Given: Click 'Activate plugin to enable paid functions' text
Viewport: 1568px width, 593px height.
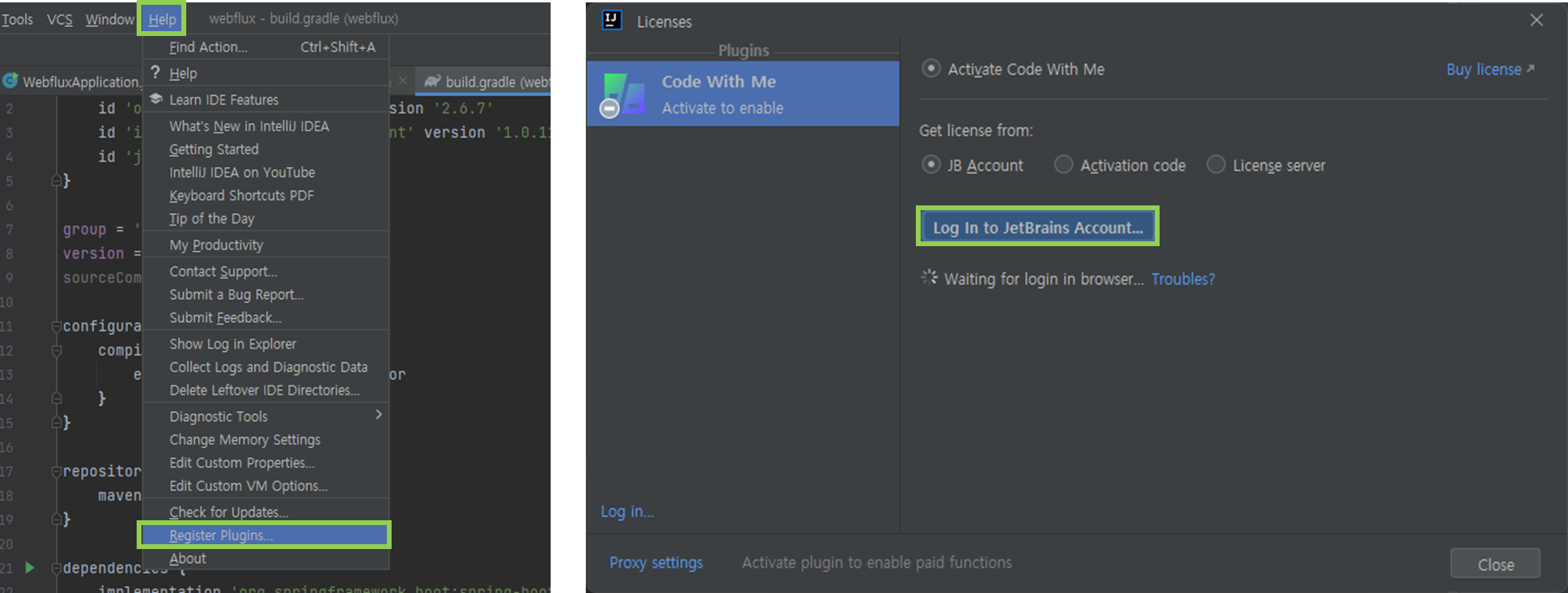Looking at the screenshot, I should point(877,563).
